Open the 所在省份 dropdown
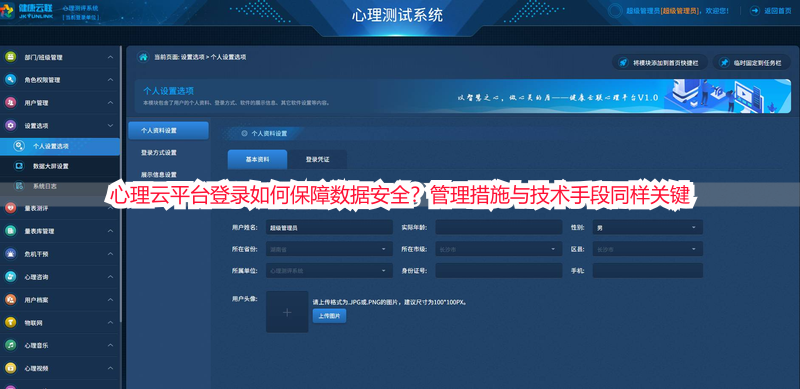This screenshot has height=389, width=800. (329, 249)
